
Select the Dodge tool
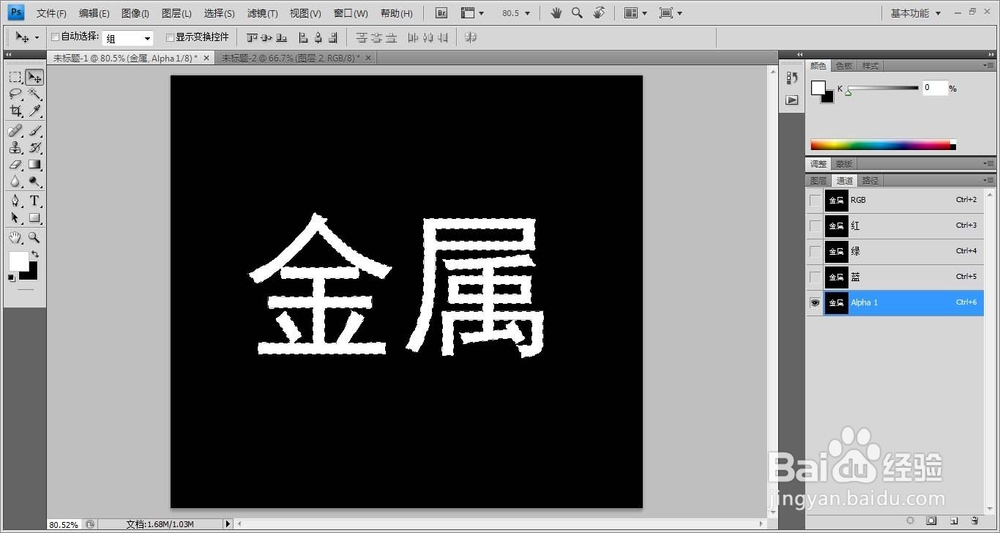point(35,182)
